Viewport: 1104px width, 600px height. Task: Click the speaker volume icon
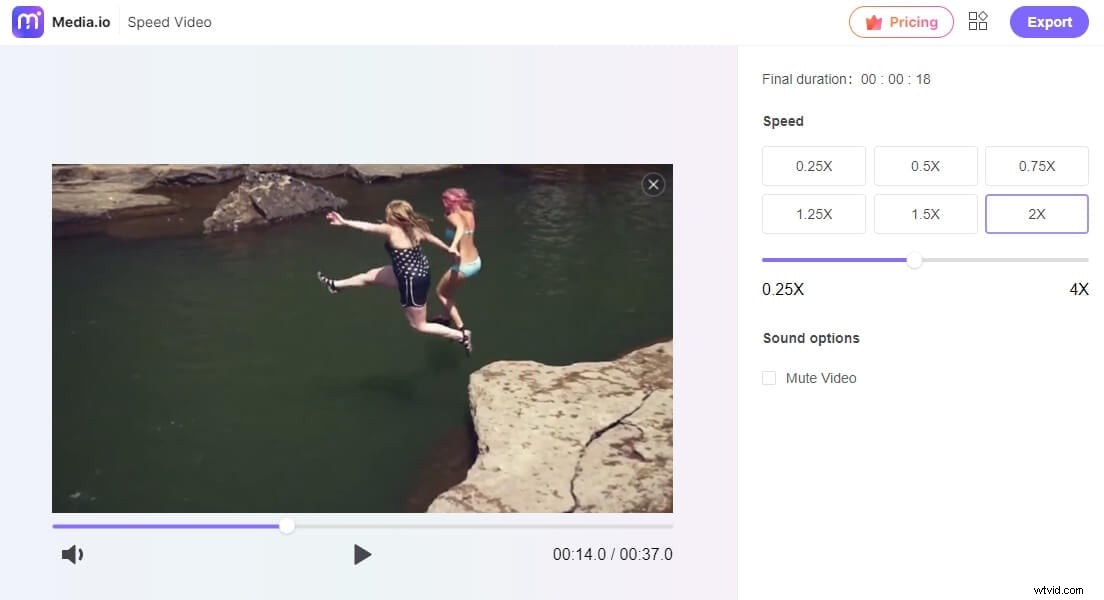(72, 554)
